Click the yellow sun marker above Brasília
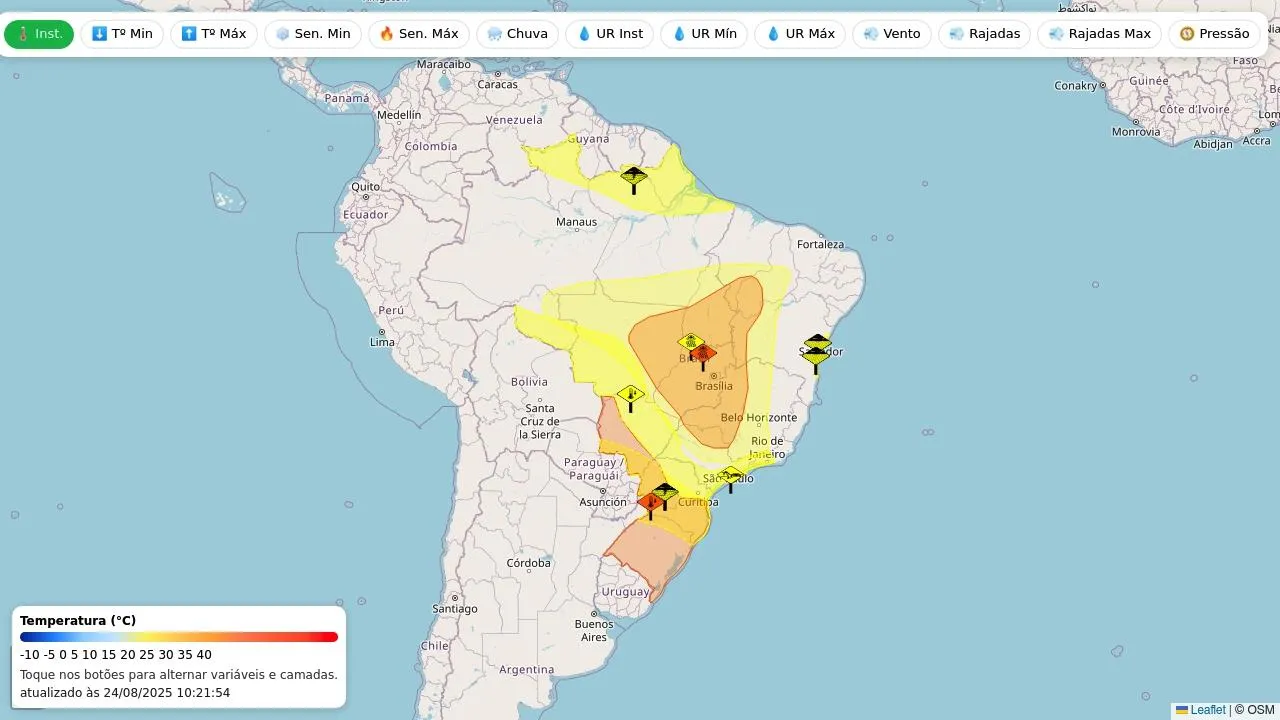 click(x=688, y=342)
